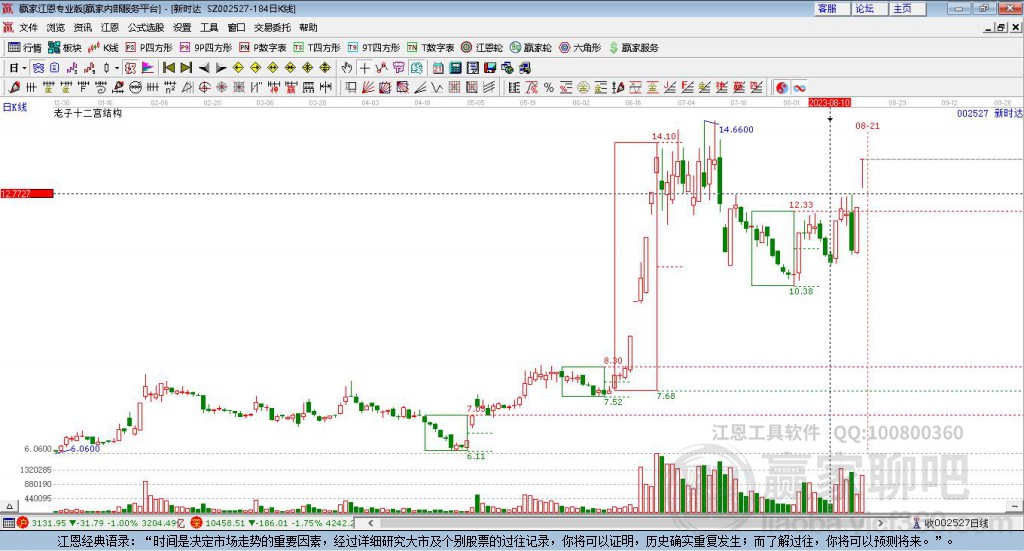Click the blue infinity loop icon
Screen dimensions: 1024x551
(799, 87)
